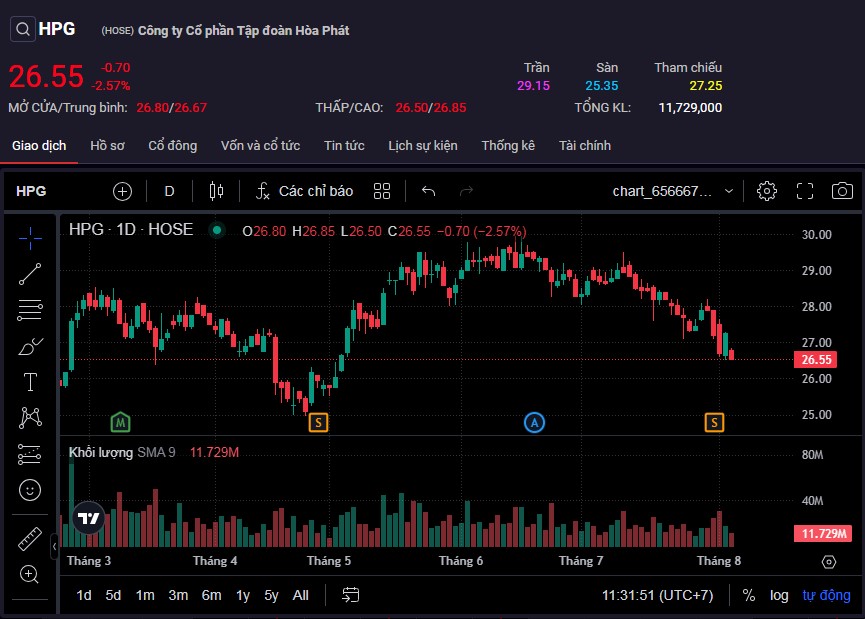
Task: Click the green HPG symbol status dot
Action: pyautogui.click(x=216, y=230)
